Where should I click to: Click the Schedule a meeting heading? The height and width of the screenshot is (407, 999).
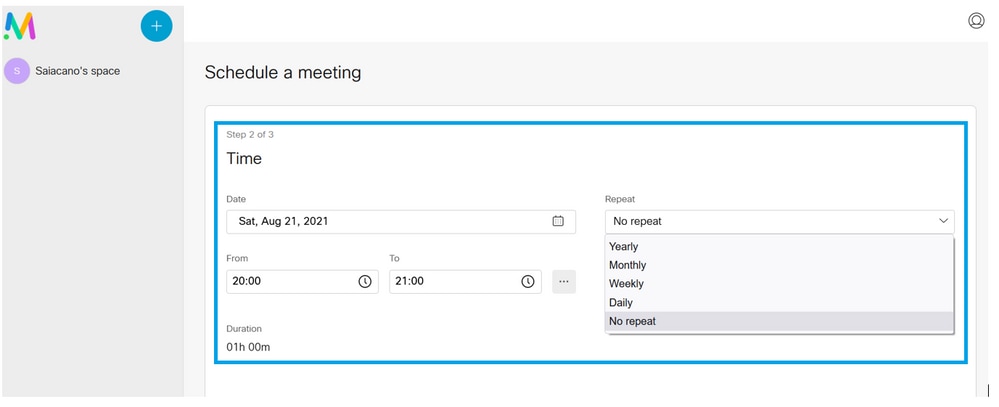(x=283, y=72)
